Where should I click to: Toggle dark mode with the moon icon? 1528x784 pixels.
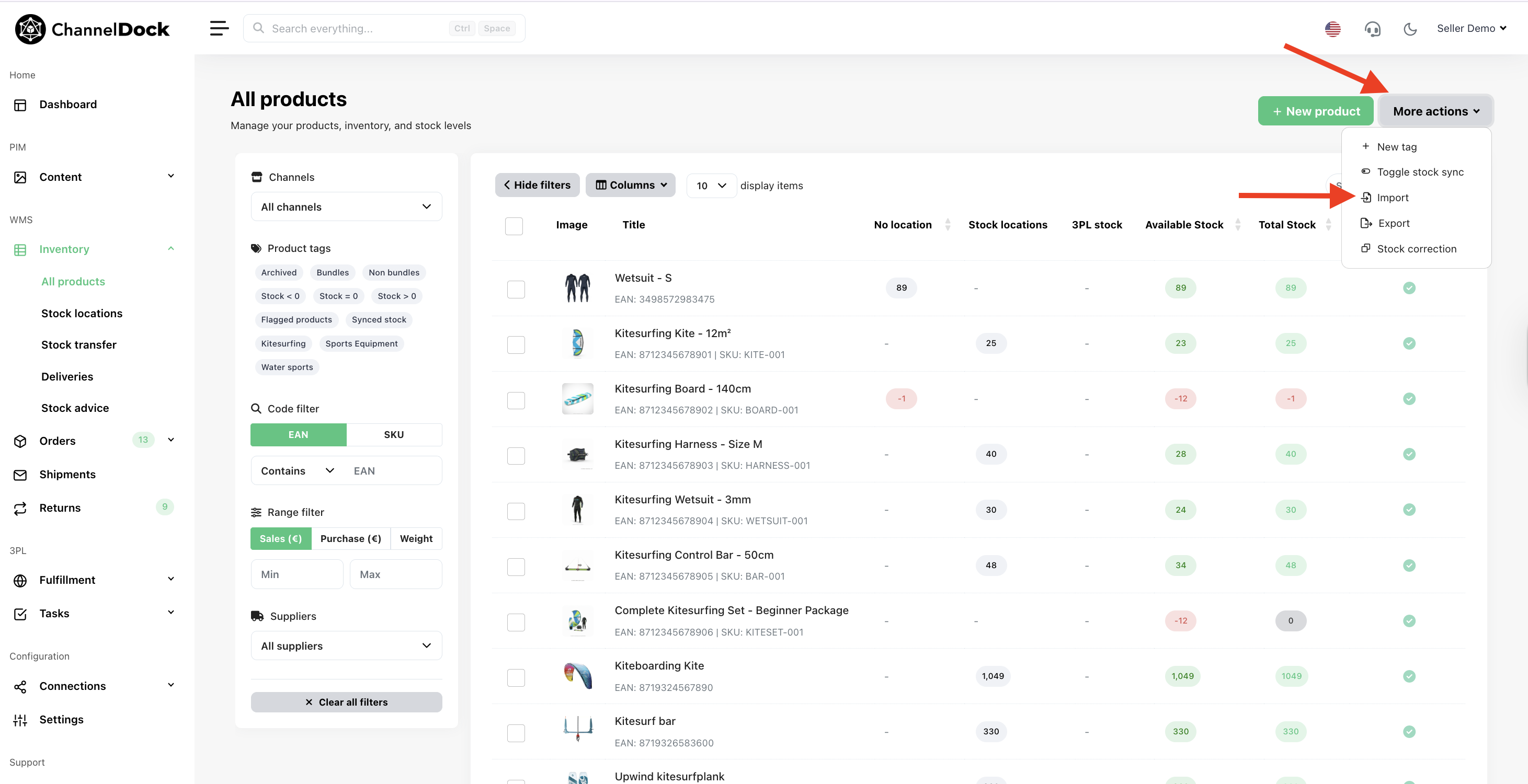1410,28
